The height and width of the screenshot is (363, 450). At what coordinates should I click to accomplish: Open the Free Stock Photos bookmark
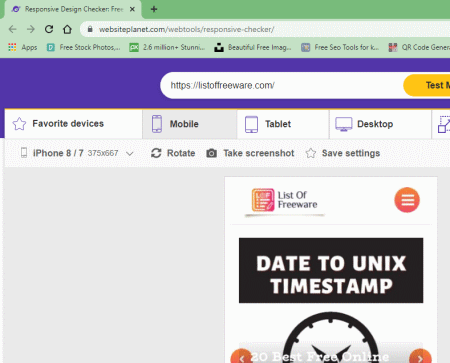(x=84, y=47)
